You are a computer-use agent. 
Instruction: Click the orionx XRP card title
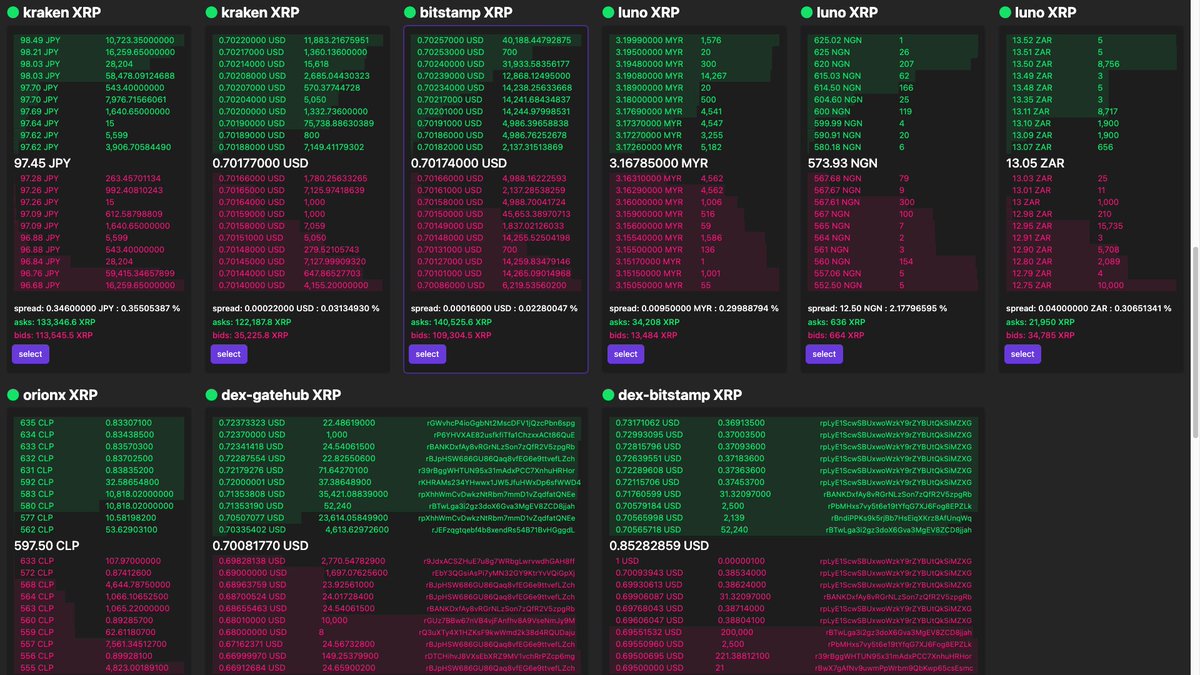pyautogui.click(x=60, y=395)
